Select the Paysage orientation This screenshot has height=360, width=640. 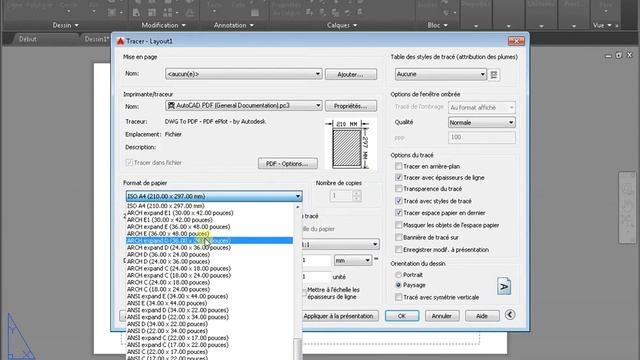[x=398, y=285]
